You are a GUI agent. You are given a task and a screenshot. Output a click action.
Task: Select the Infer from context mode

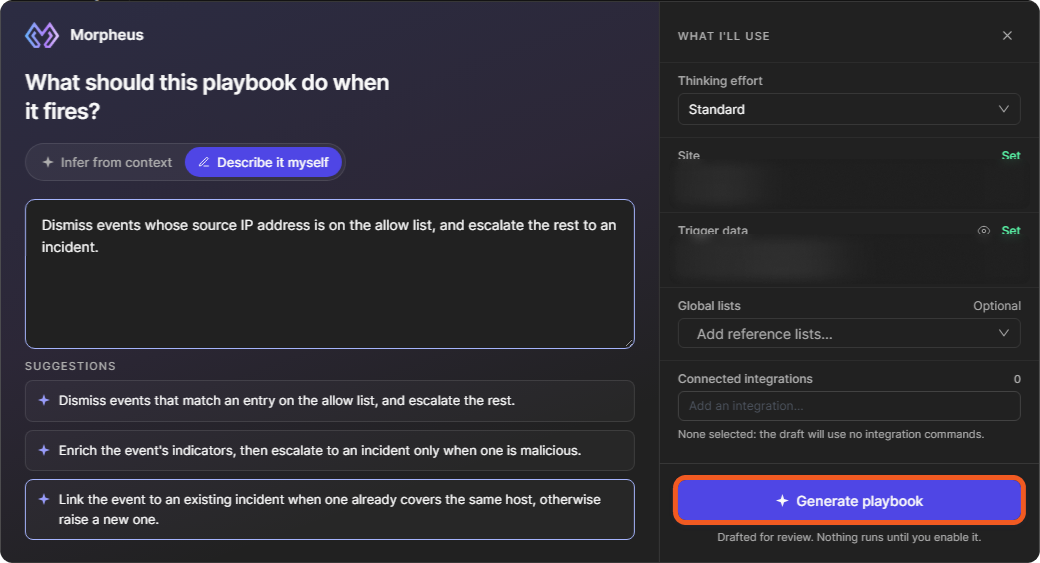(107, 162)
